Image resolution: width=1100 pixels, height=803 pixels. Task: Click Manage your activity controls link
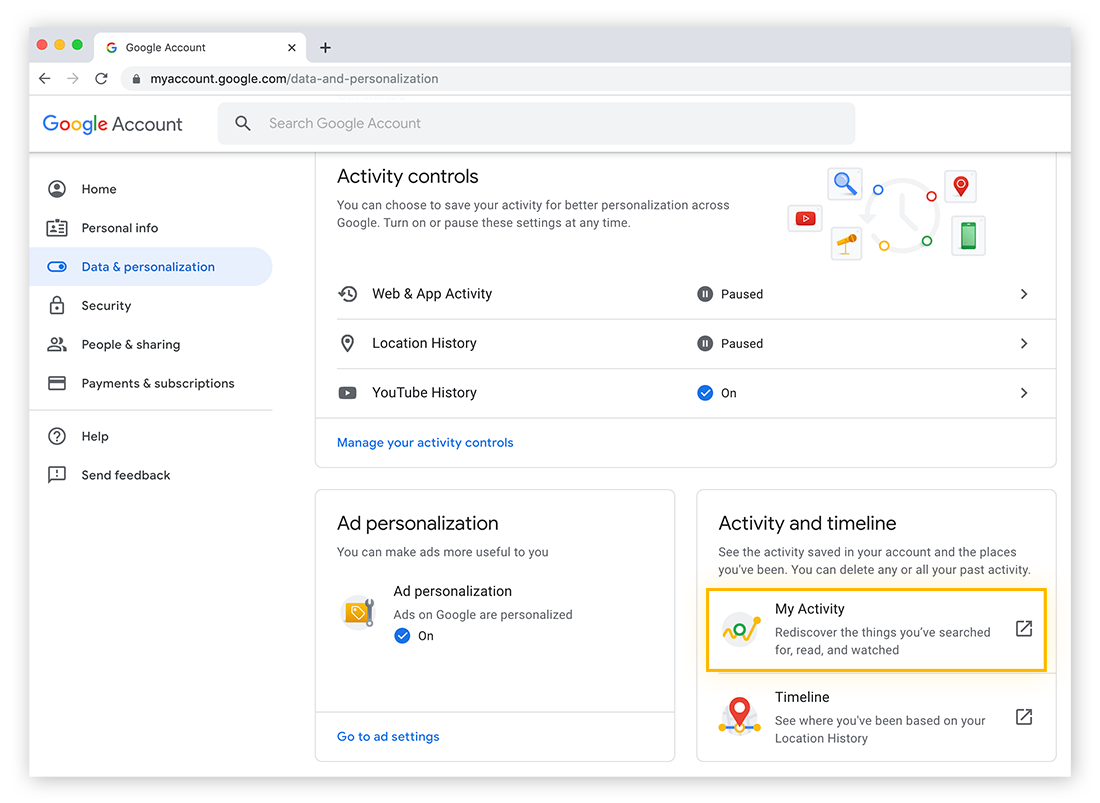[424, 442]
